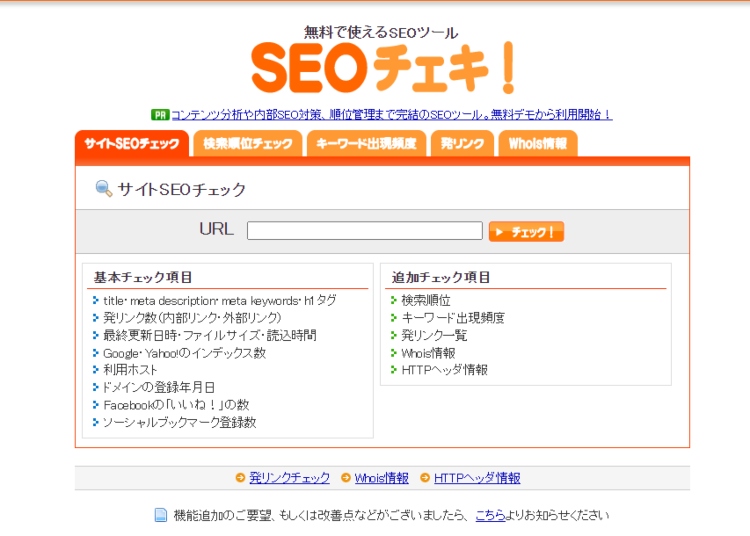The image size is (750, 536).
Task: Switch to the 検索順位チェック tab
Action: tap(247, 143)
